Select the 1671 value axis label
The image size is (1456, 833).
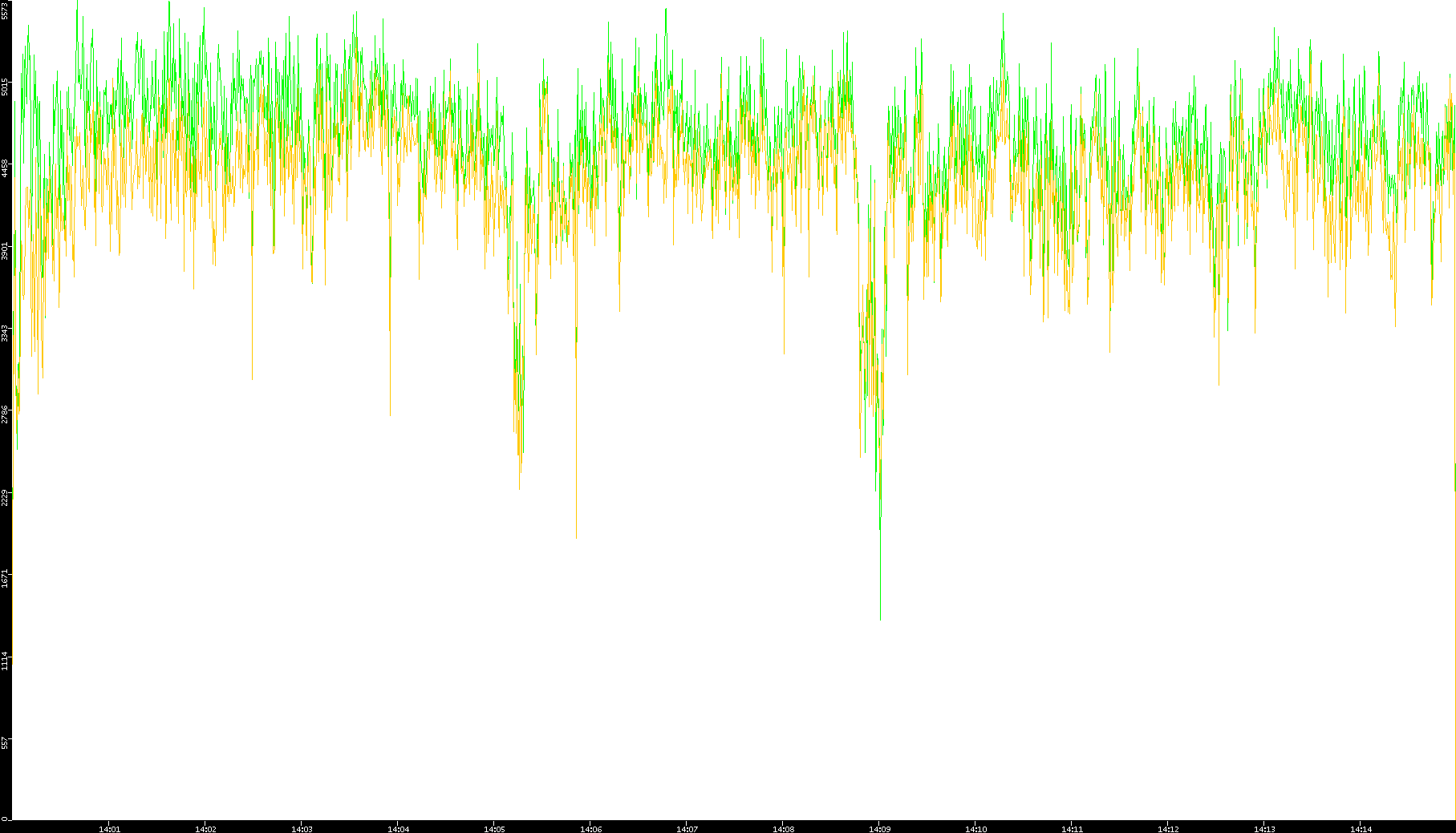pyautogui.click(x=5, y=579)
